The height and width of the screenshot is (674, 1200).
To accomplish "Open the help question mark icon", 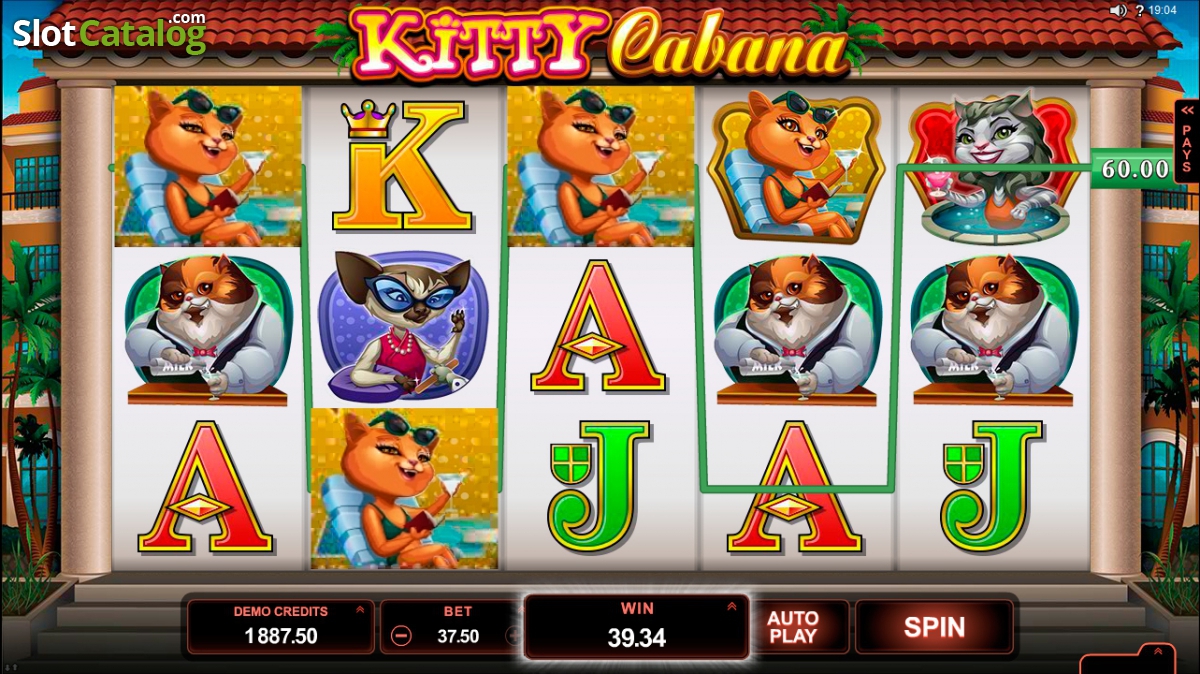I will click(1140, 10).
